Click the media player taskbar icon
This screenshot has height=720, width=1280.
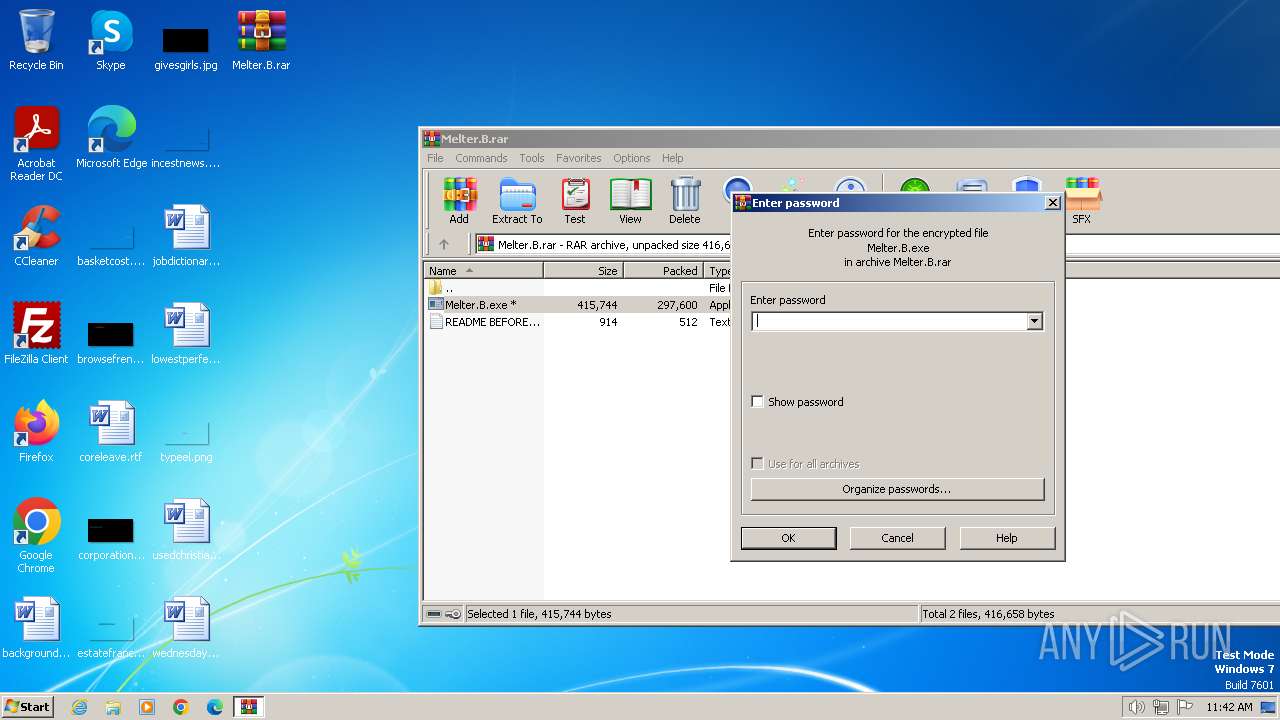click(147, 707)
